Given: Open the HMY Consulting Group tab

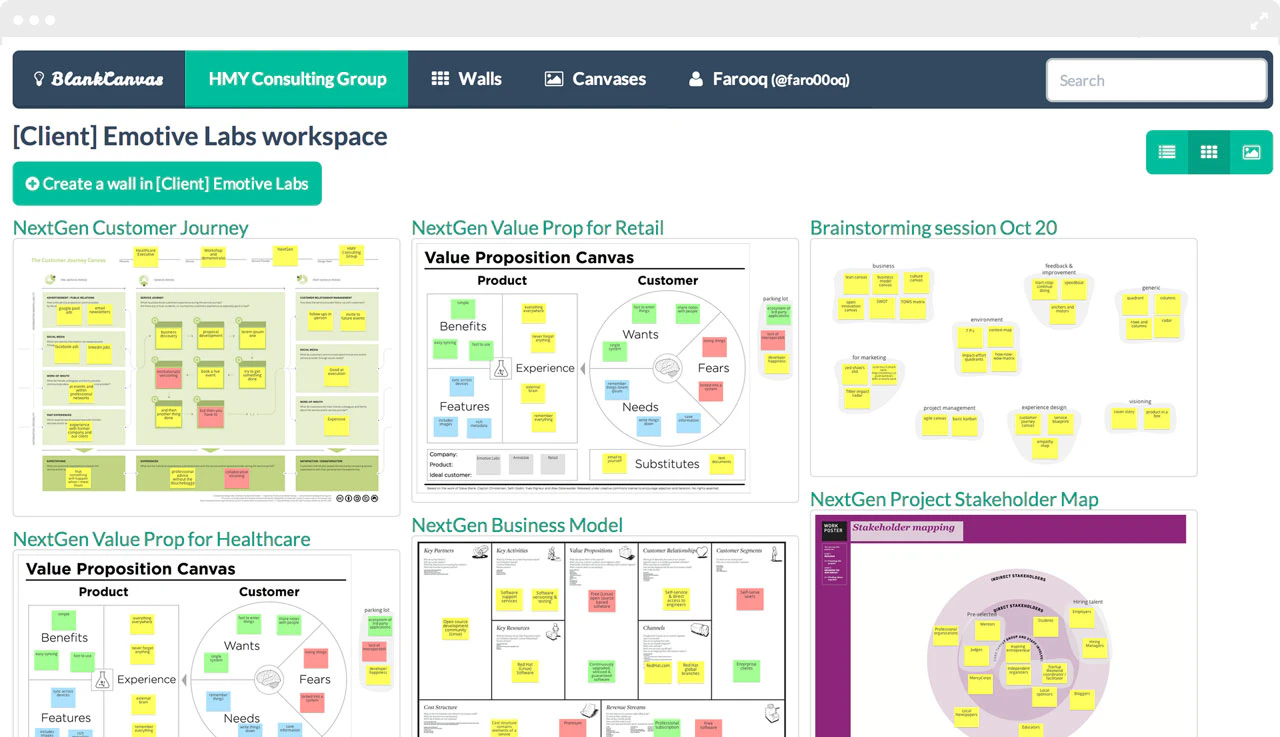Looking at the screenshot, I should pos(297,79).
